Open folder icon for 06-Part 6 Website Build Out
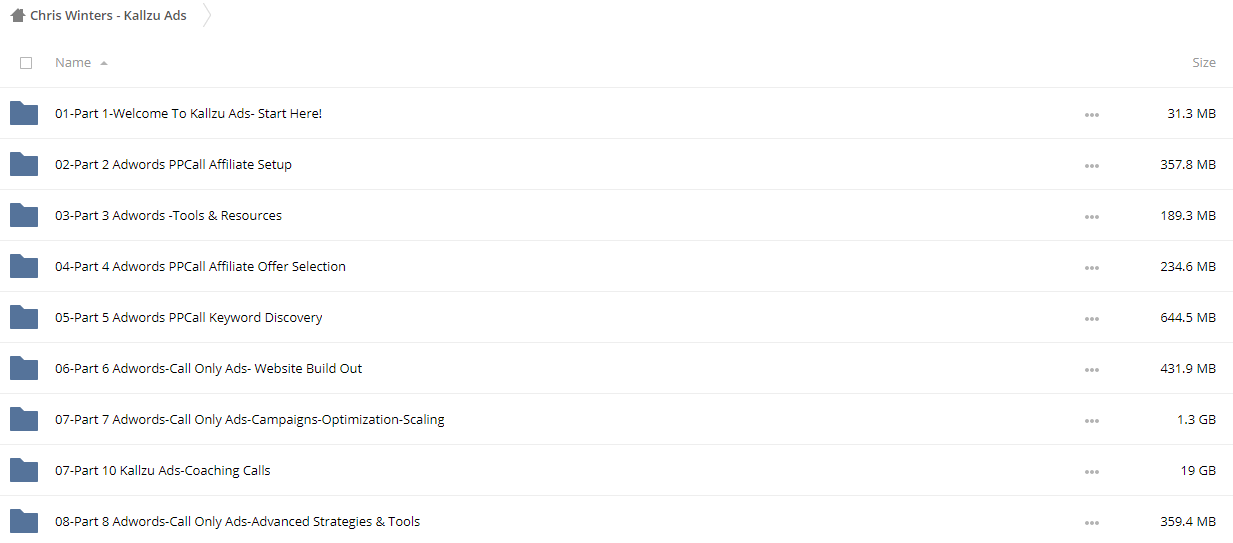 pos(24,368)
